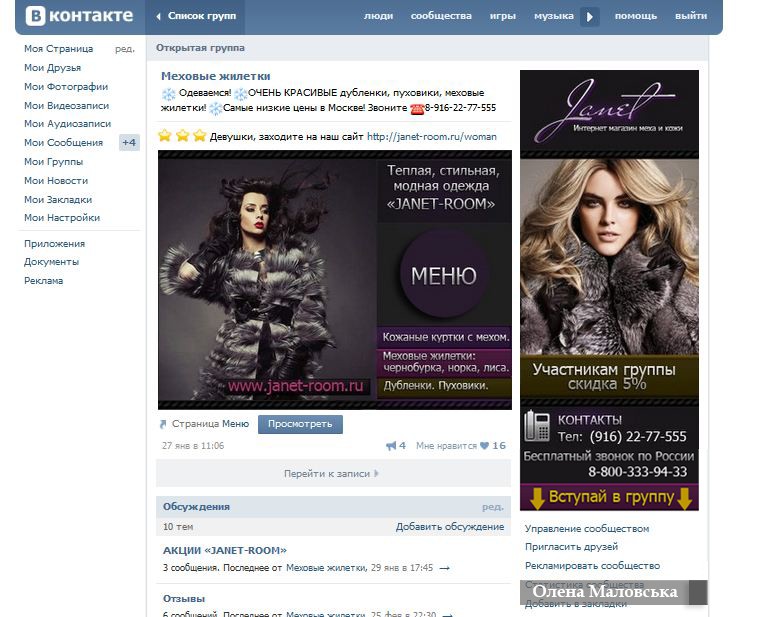The height and width of the screenshot is (617, 764).
Task: Open помощь in top navigation
Action: 636,16
